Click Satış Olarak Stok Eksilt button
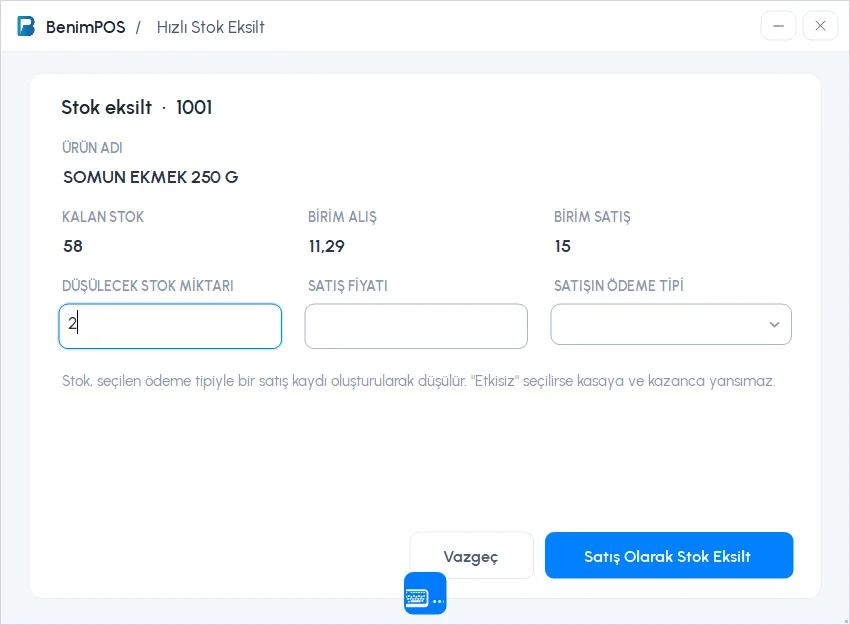The image size is (850, 625). (x=669, y=556)
